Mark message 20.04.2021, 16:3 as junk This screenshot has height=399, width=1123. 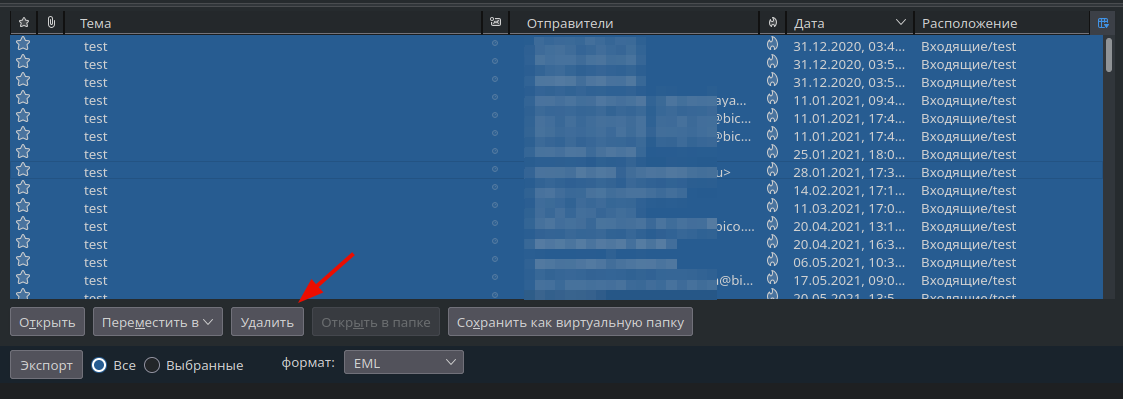772,241
